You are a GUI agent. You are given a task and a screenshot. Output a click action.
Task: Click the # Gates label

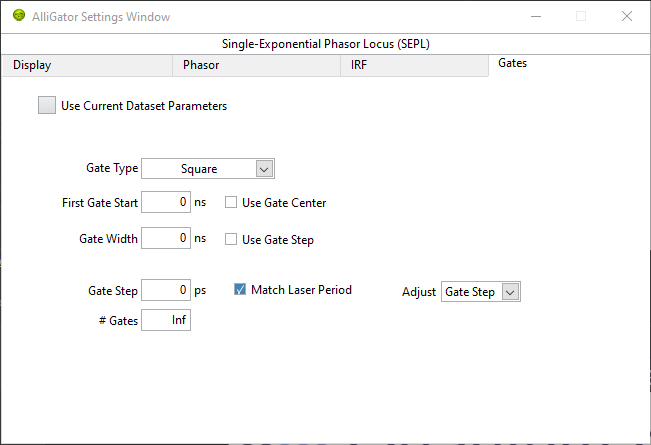(118, 321)
